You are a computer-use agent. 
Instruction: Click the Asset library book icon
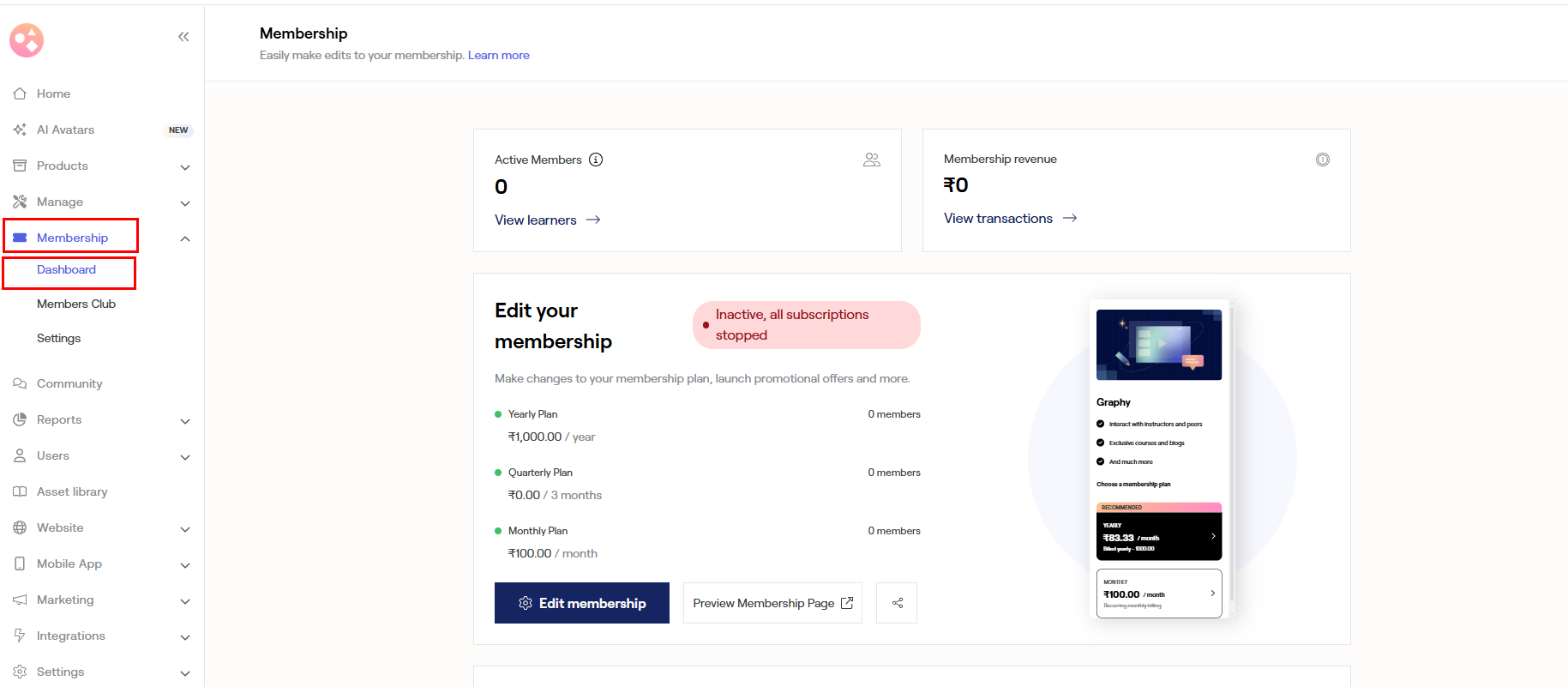tap(20, 491)
